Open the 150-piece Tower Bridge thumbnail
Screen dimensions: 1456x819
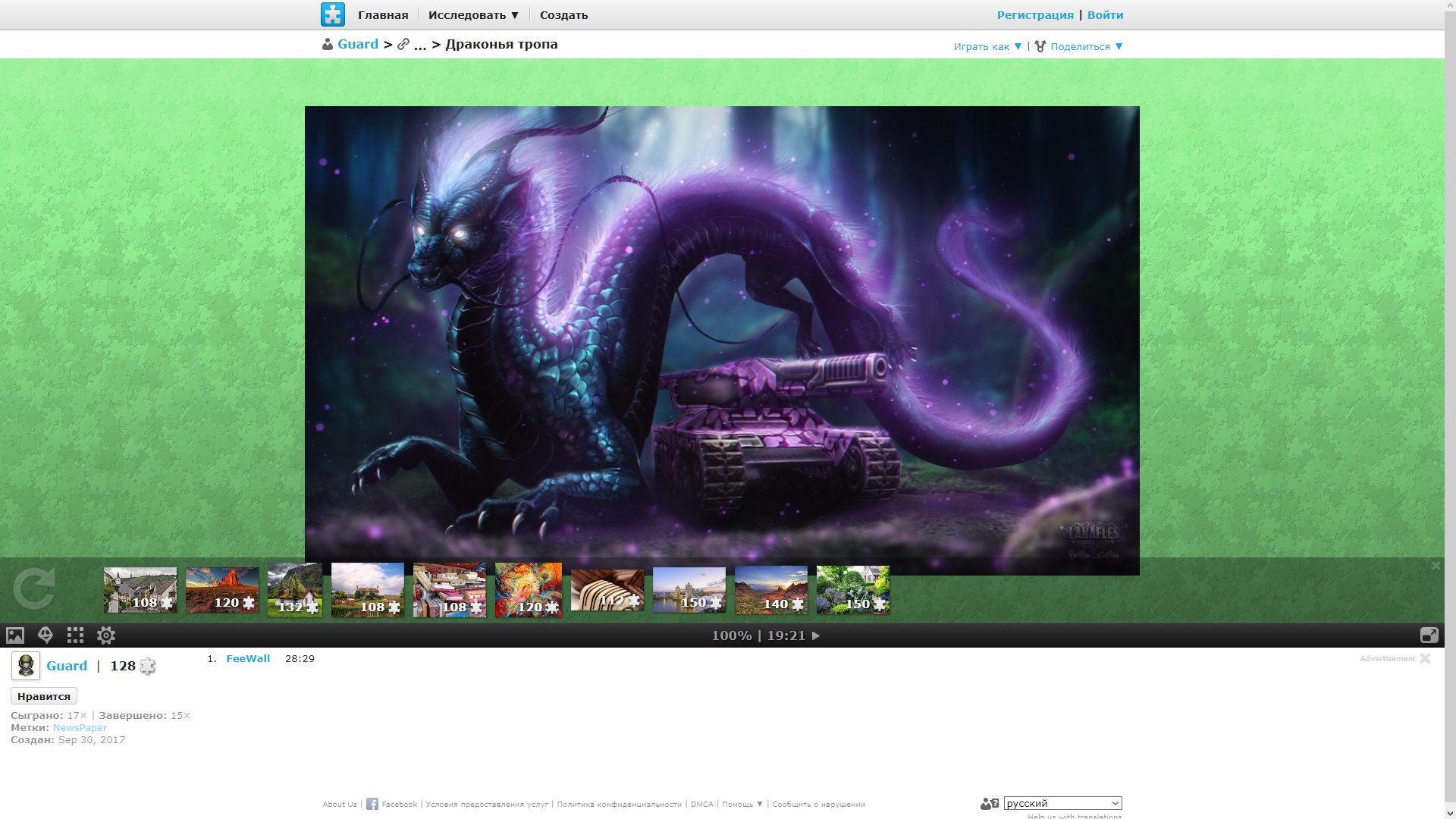click(689, 590)
